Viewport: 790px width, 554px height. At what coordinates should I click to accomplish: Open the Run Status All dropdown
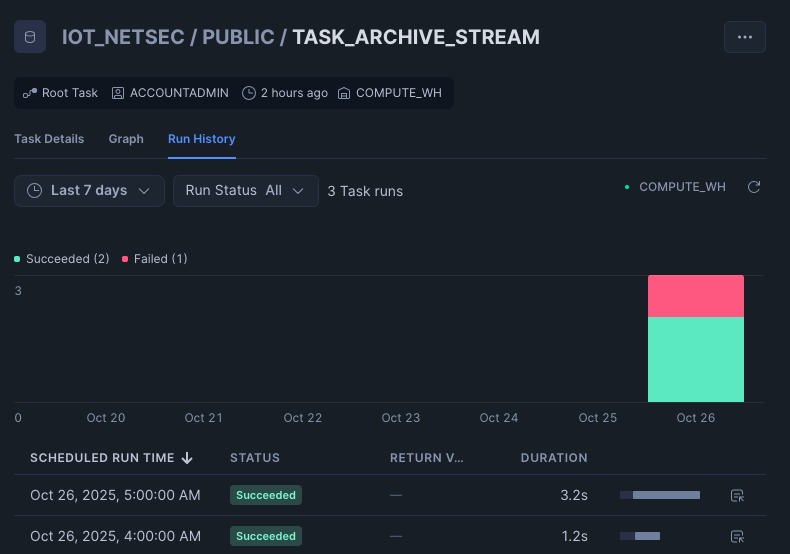[246, 191]
